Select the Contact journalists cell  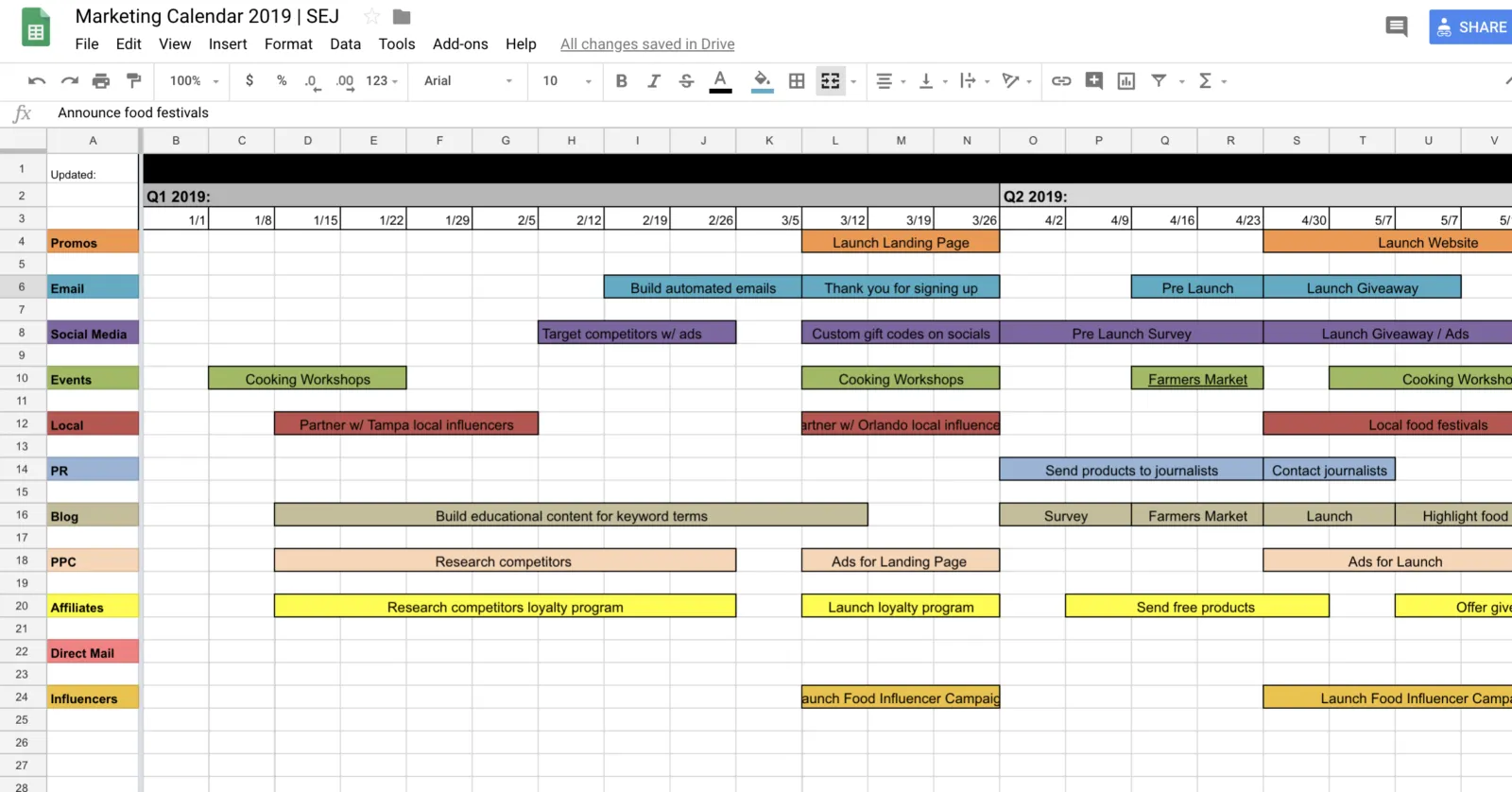tap(1329, 470)
